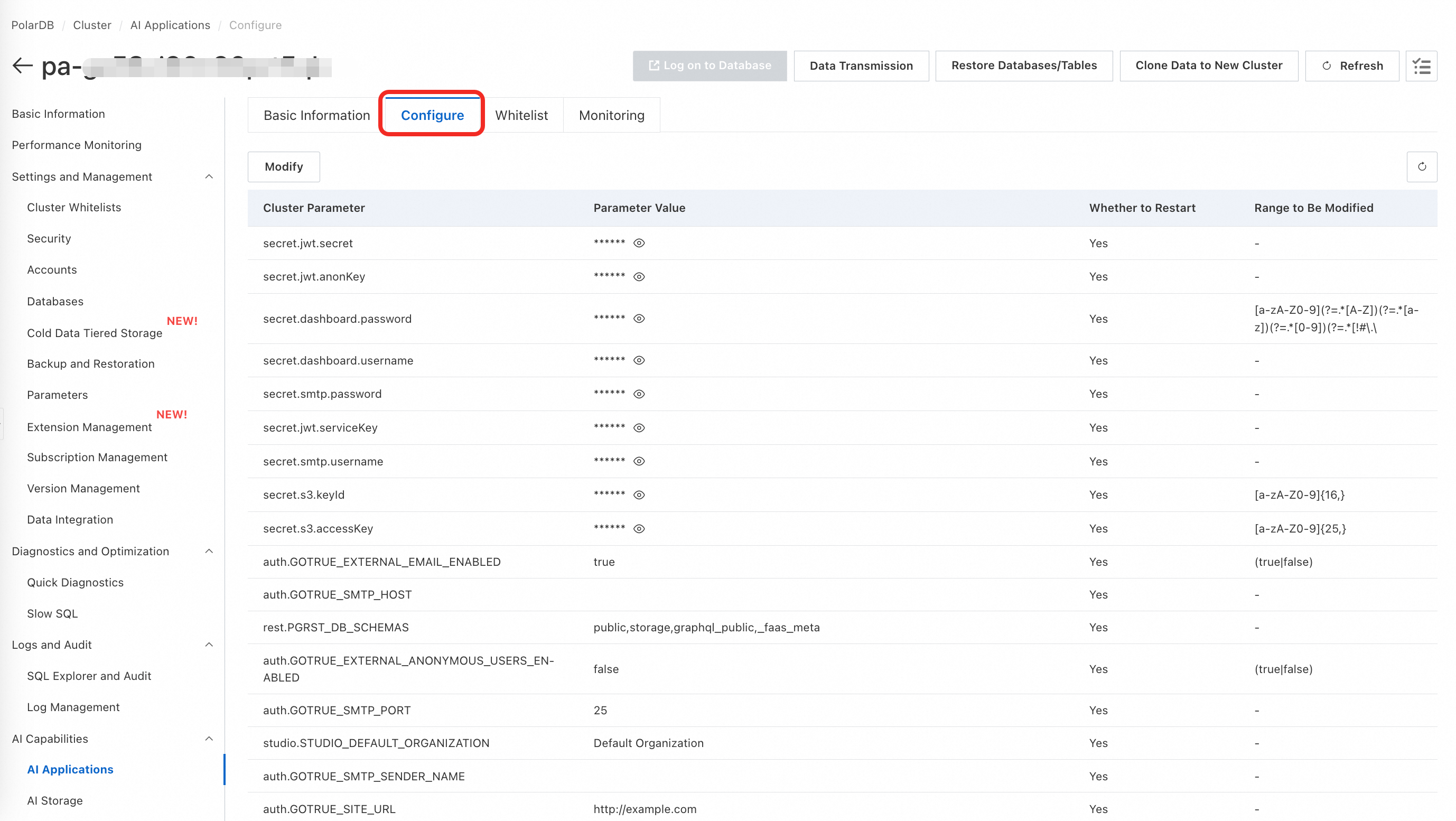The image size is (1456, 821).
Task: Click the Modify button
Action: (x=284, y=167)
